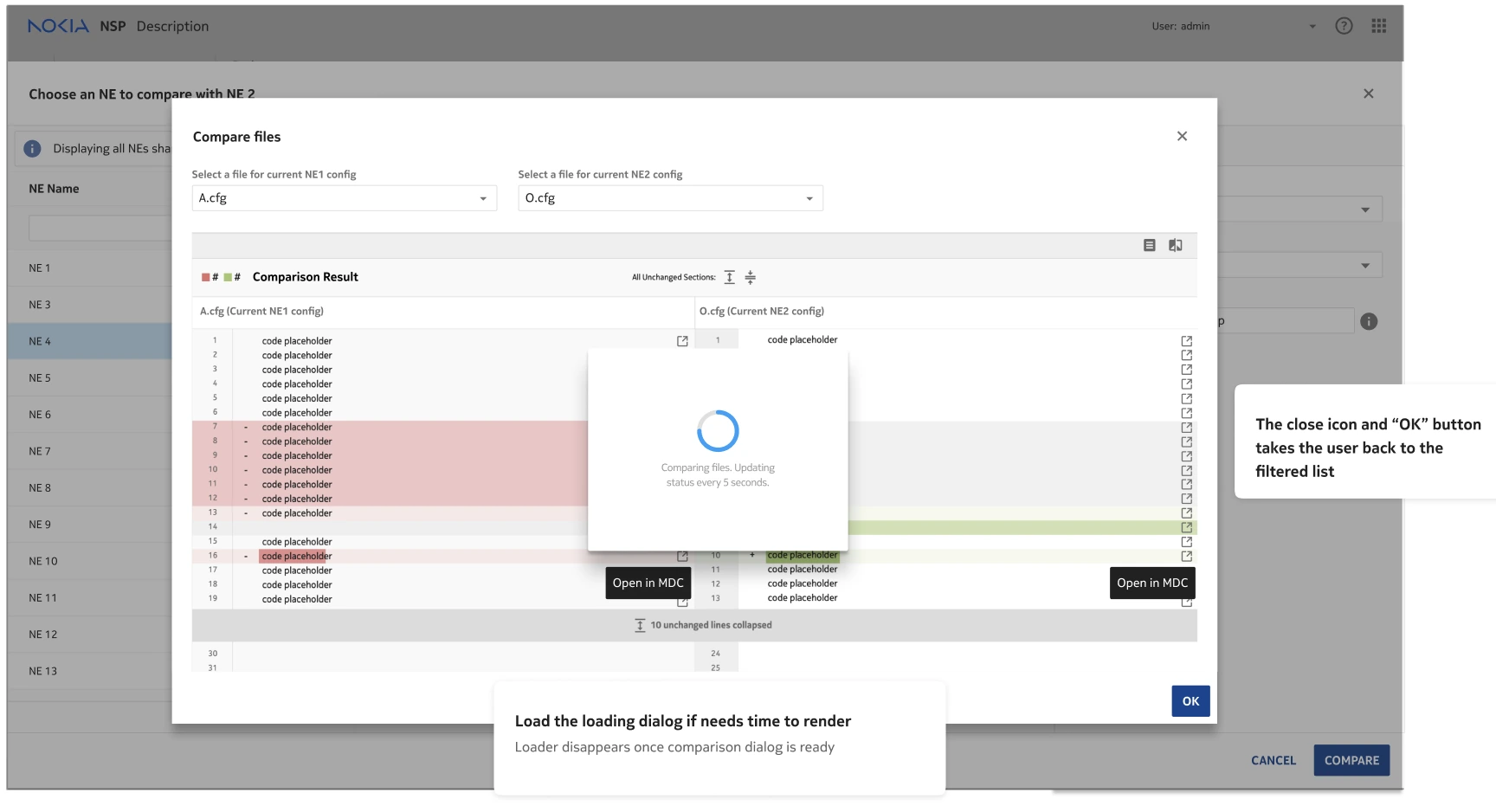Viewport: 1496px width, 812px height.
Task: Select NE 6 in the list
Action: 90,415
